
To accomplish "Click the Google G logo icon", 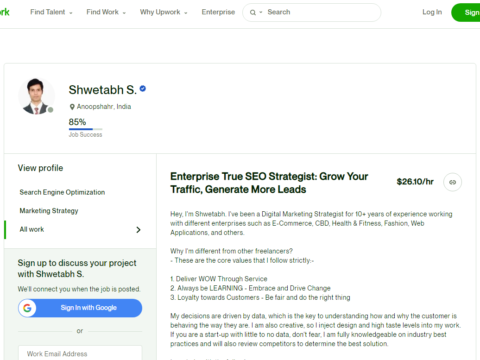I will (27, 308).
